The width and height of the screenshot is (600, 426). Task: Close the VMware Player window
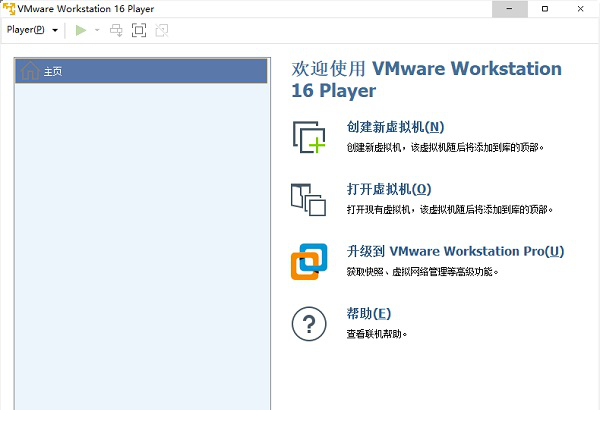pyautogui.click(x=580, y=9)
